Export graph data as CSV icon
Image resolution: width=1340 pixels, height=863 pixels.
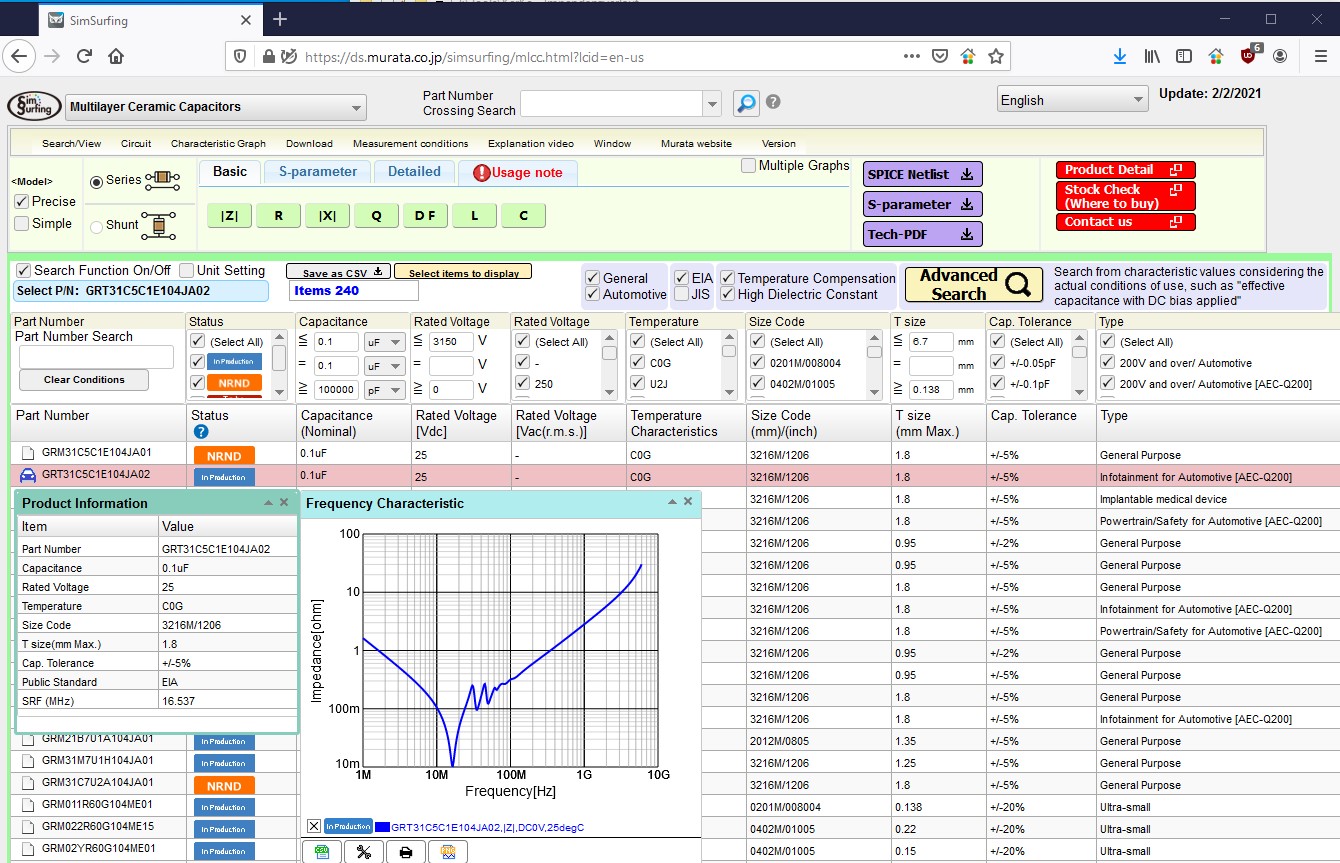pyautogui.click(x=322, y=852)
